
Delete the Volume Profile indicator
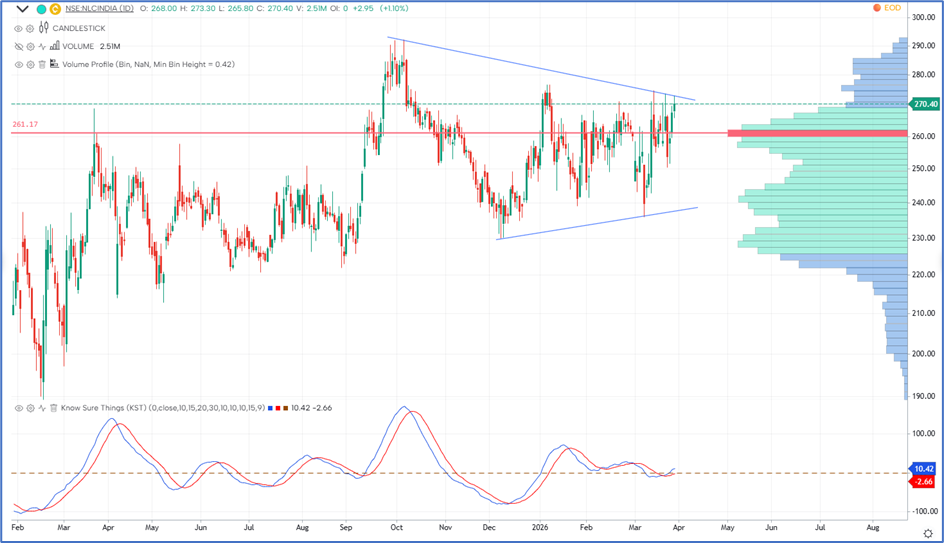click(x=42, y=64)
